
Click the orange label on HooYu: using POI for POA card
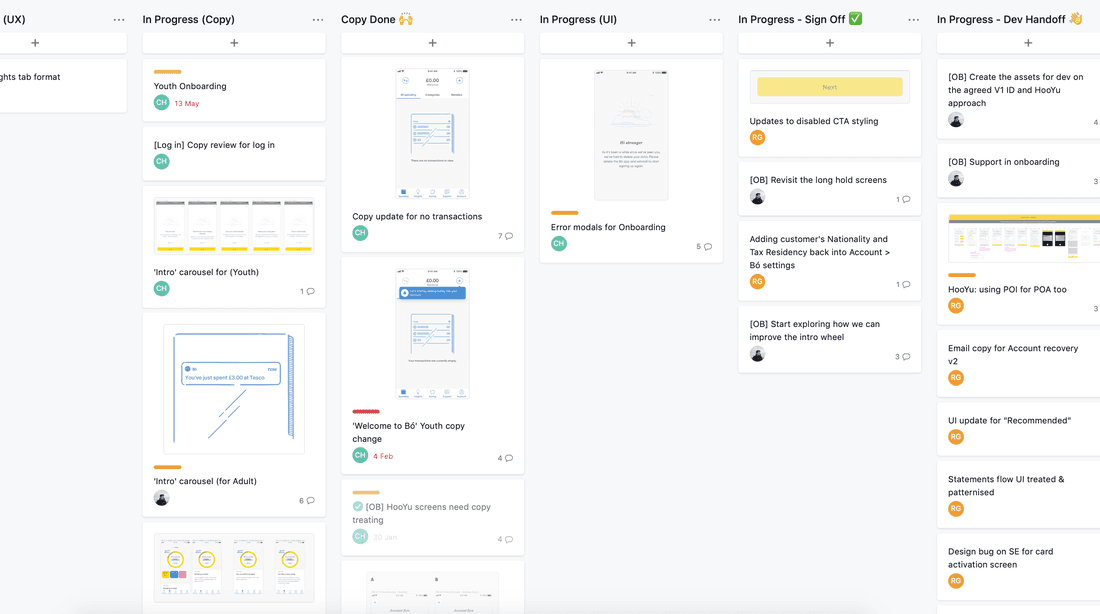[x=962, y=275]
